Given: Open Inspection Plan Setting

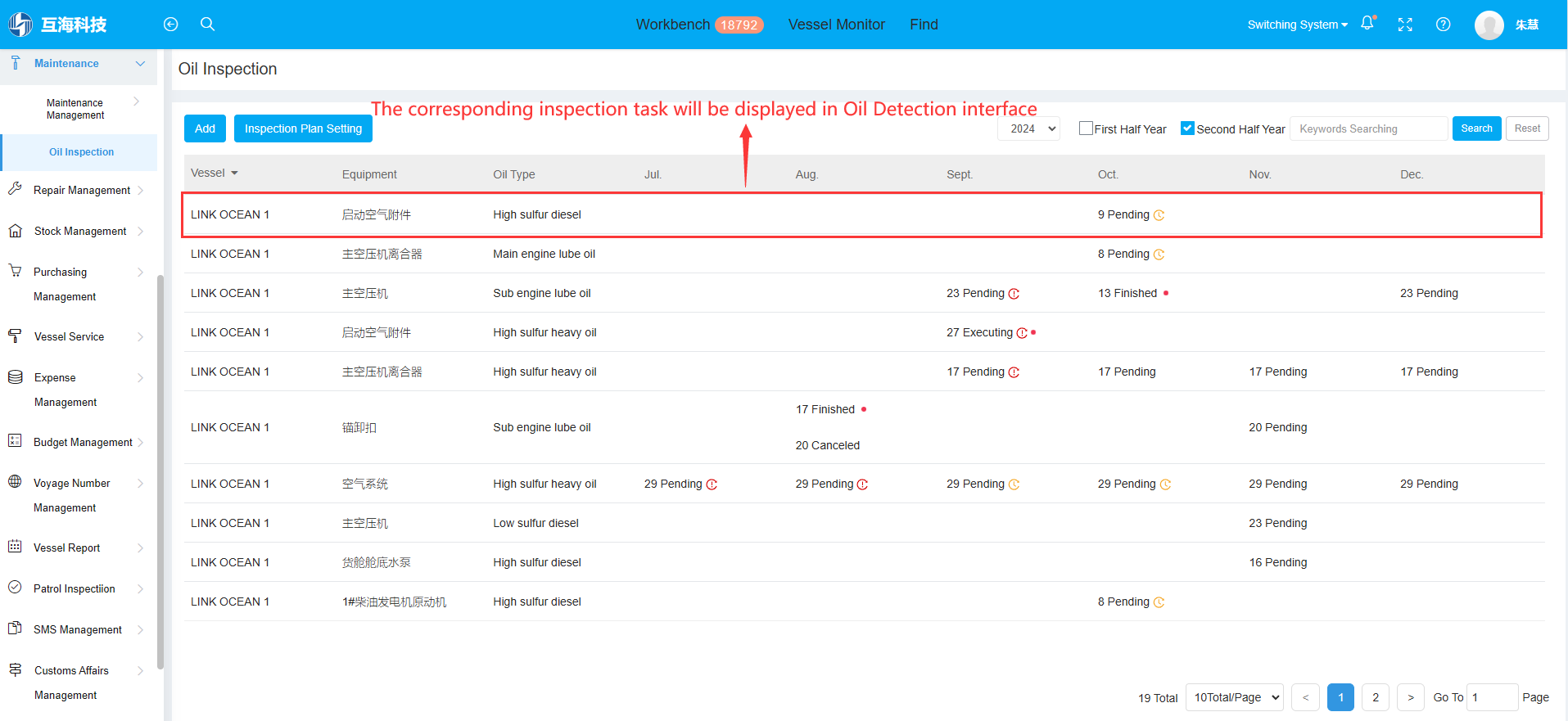Looking at the screenshot, I should coord(303,128).
